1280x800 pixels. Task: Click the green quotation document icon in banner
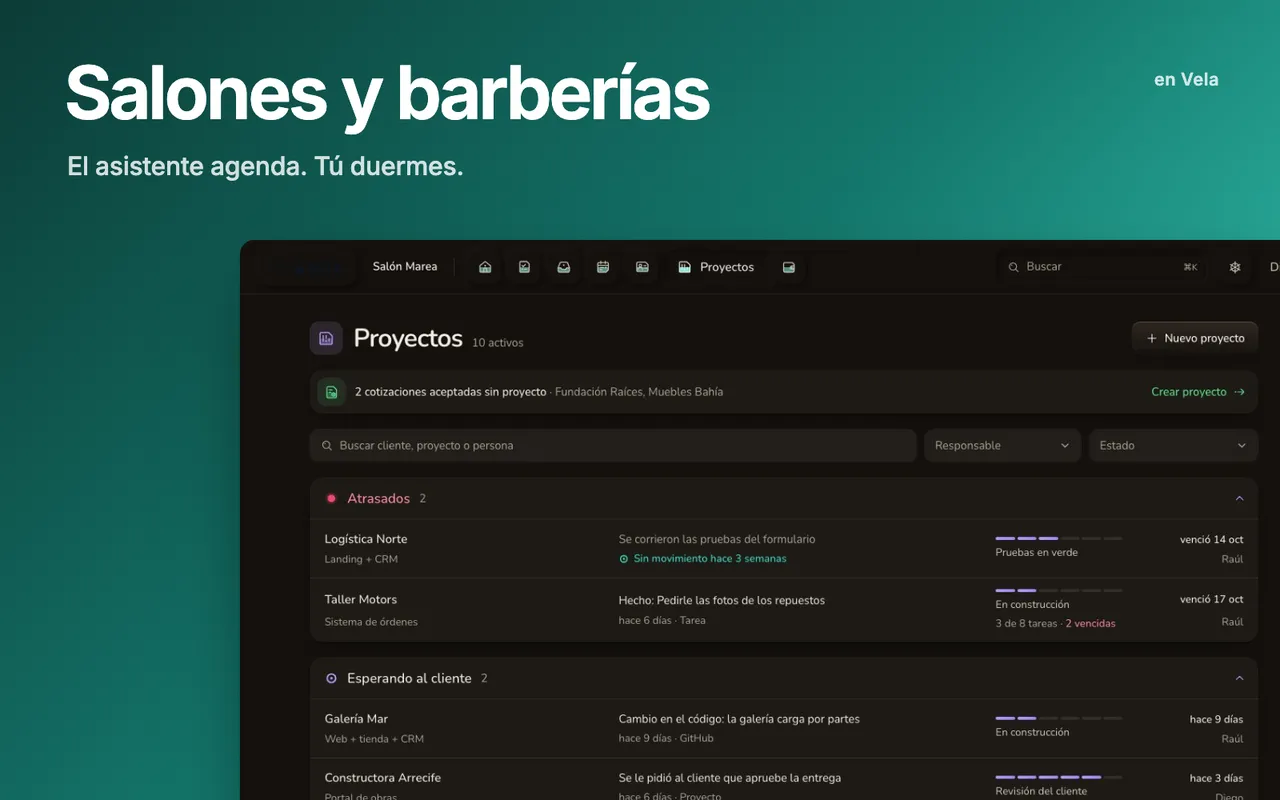coord(332,392)
